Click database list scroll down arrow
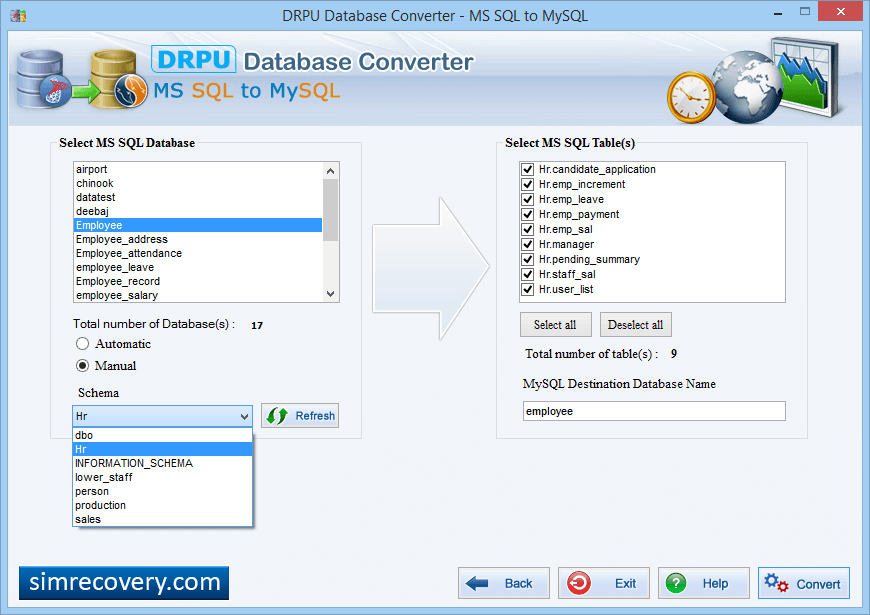The image size is (870, 615). pos(331,294)
